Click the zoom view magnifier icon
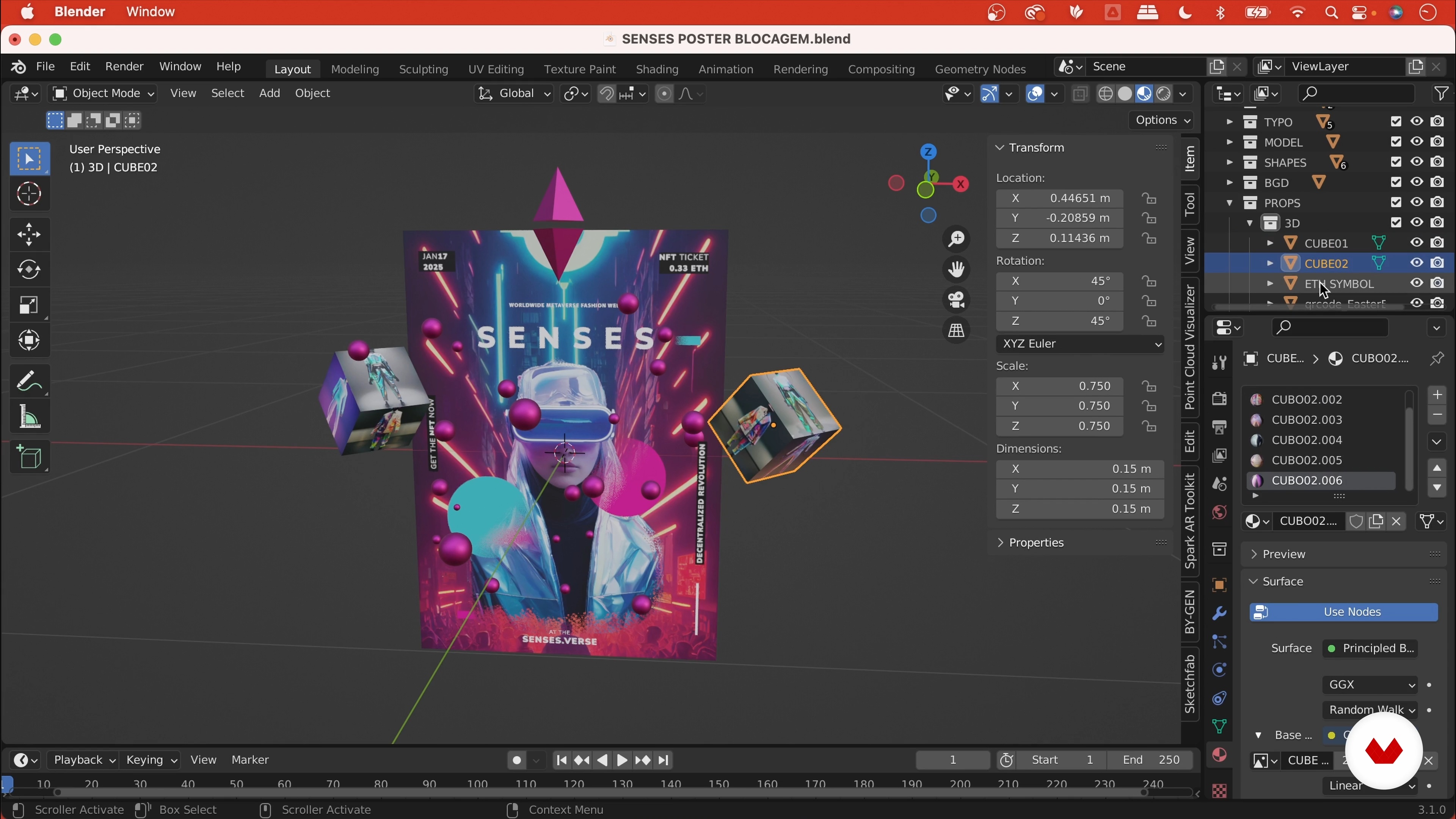1456x819 pixels. [x=956, y=240]
